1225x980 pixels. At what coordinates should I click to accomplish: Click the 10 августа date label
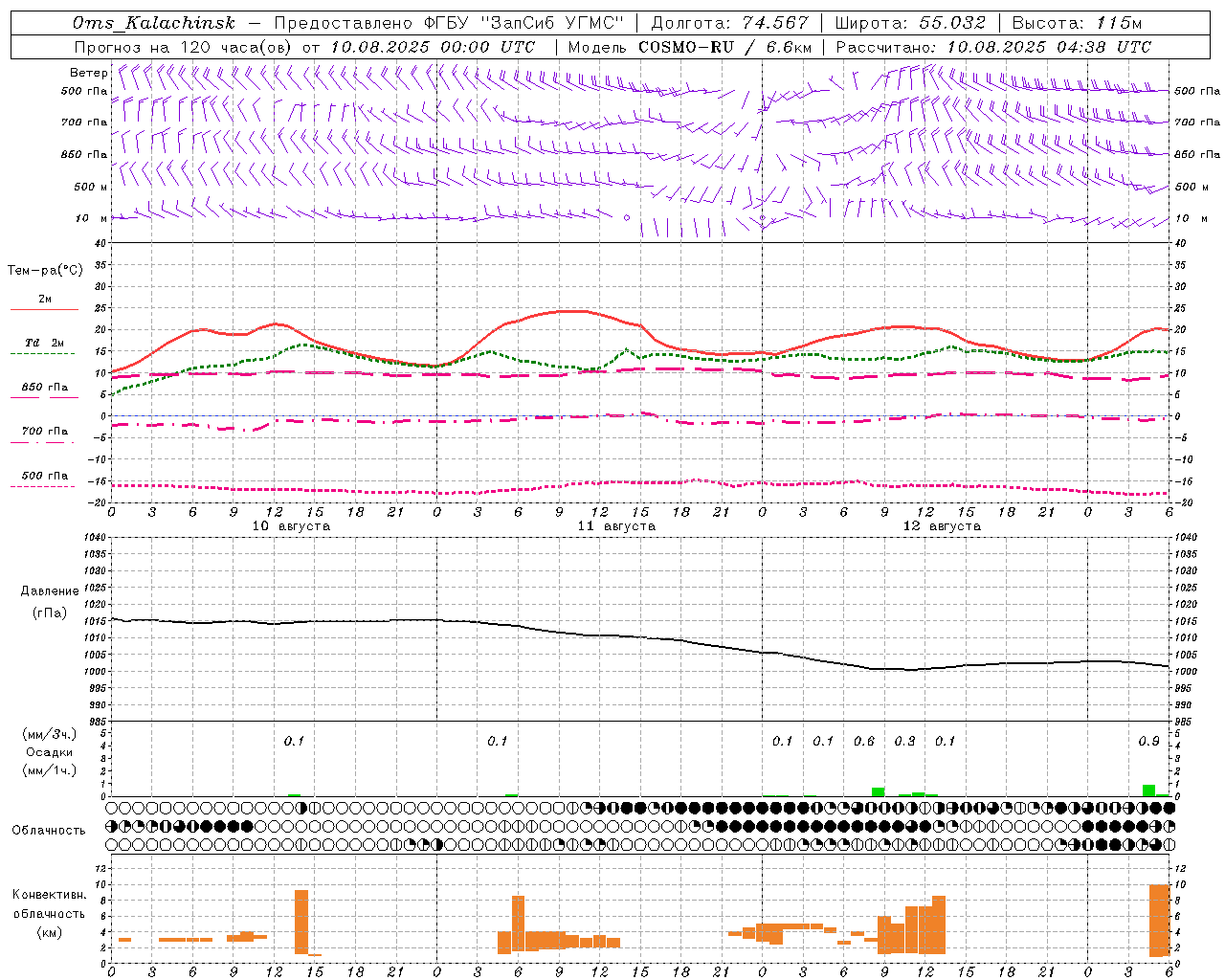(x=291, y=526)
